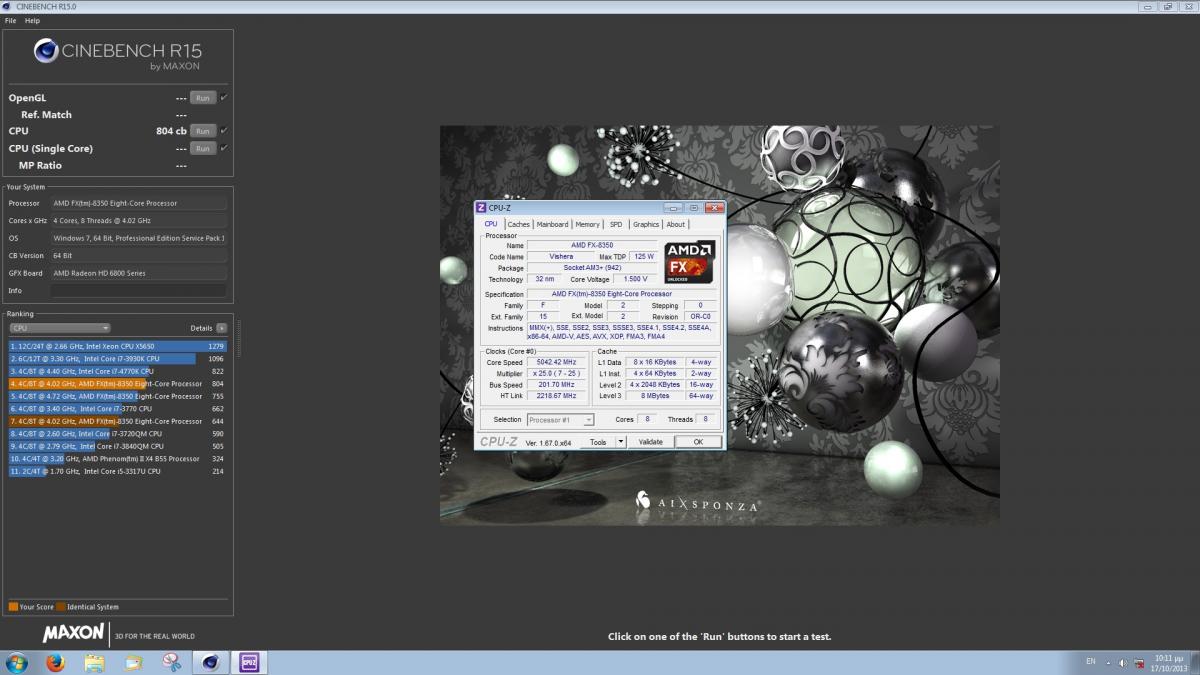Click the EN language indicator in the tray
The image size is (1200, 675).
point(1090,662)
